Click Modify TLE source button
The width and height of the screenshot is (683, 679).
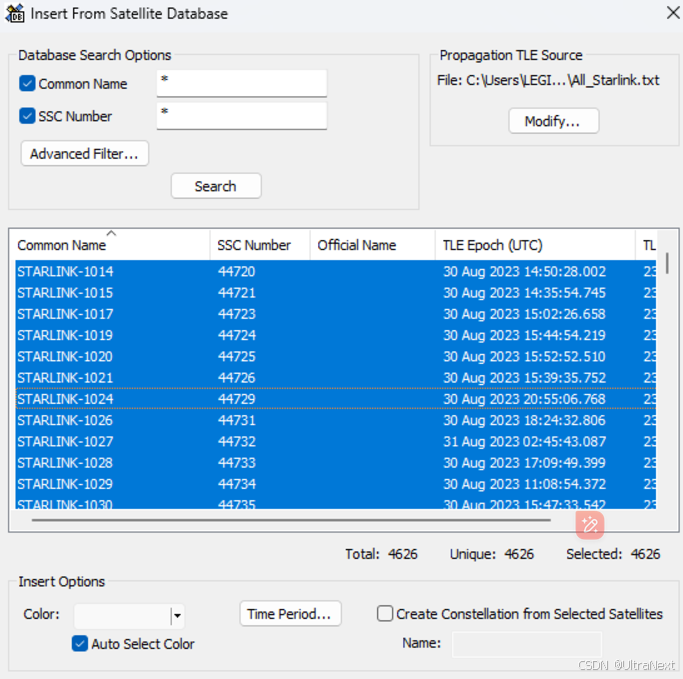click(x=554, y=121)
